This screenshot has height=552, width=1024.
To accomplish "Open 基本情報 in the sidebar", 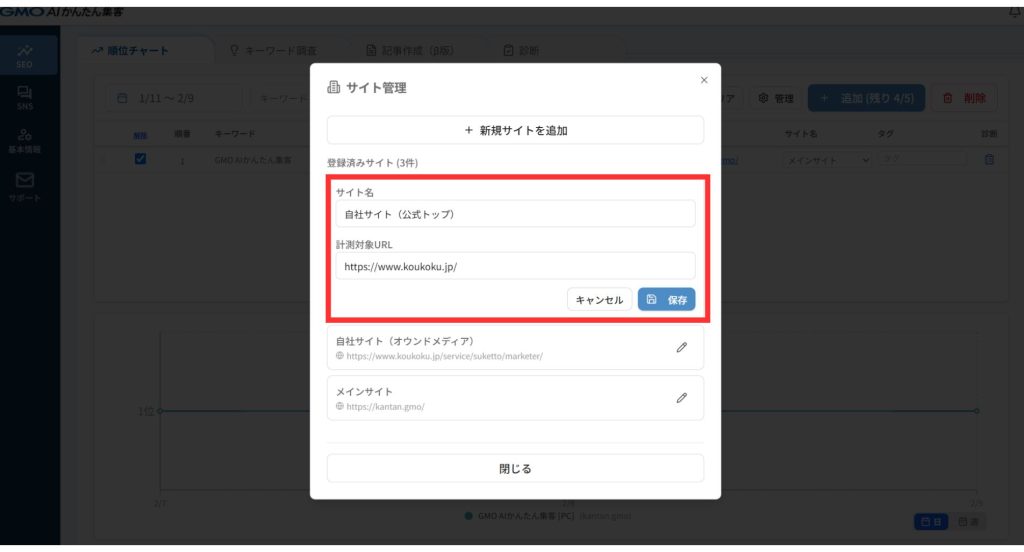I will tap(24, 140).
